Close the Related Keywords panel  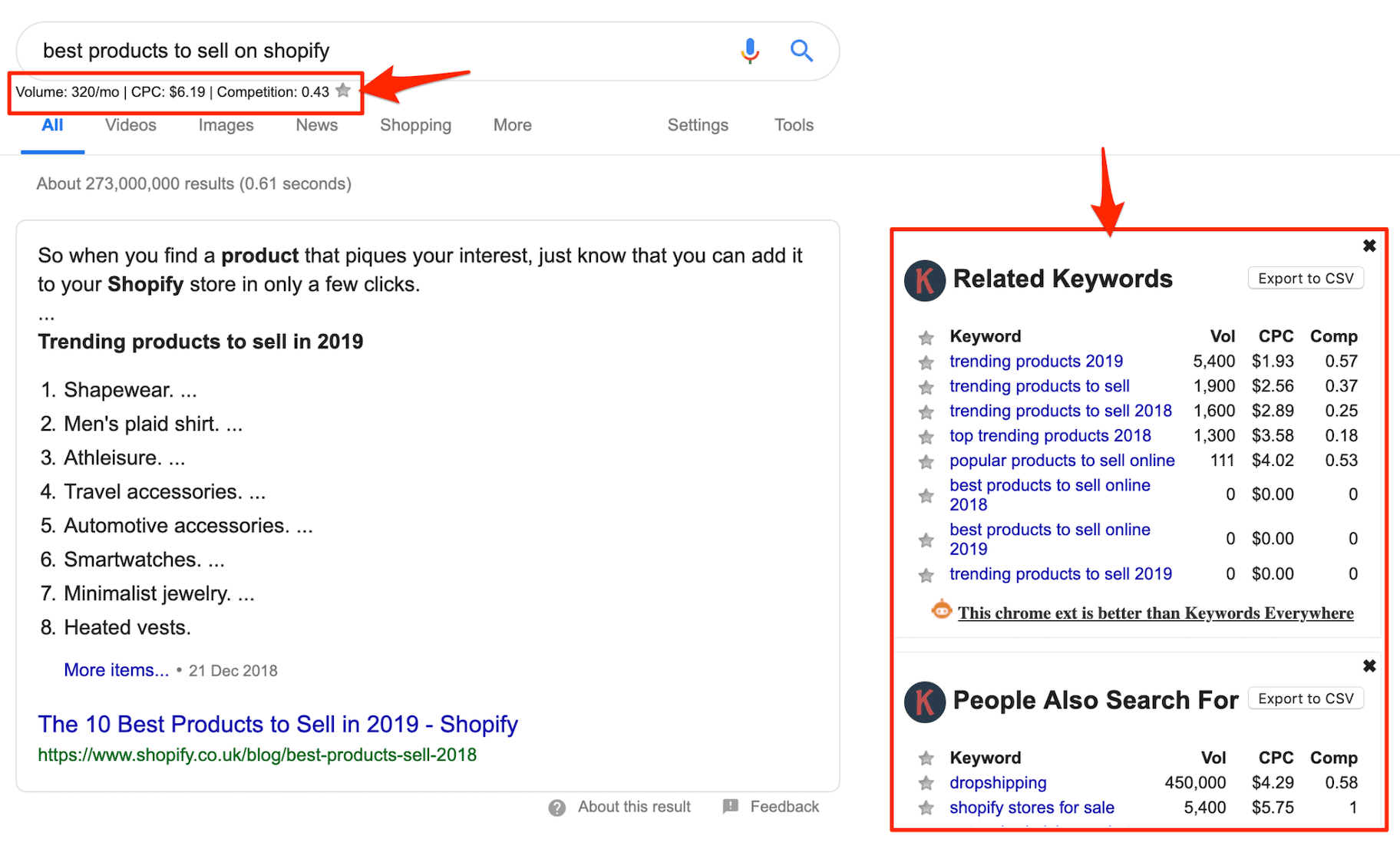click(1369, 246)
